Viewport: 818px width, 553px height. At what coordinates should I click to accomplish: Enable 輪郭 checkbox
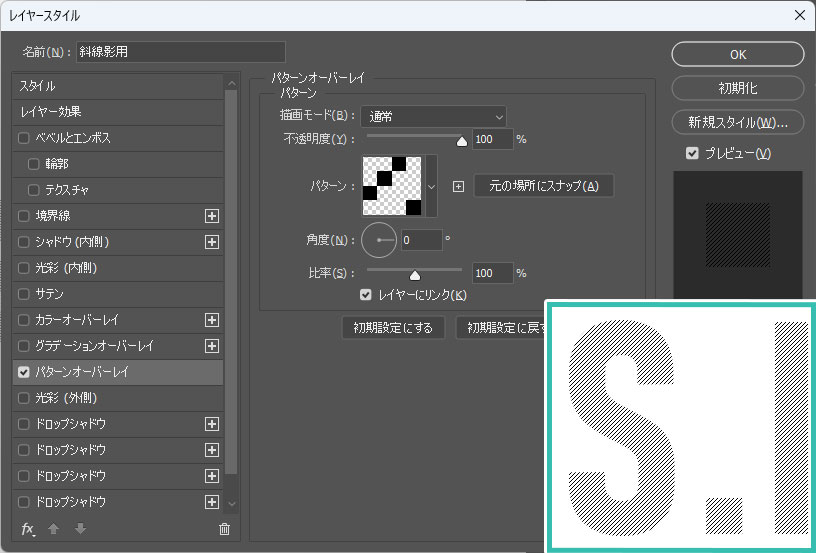coord(33,164)
